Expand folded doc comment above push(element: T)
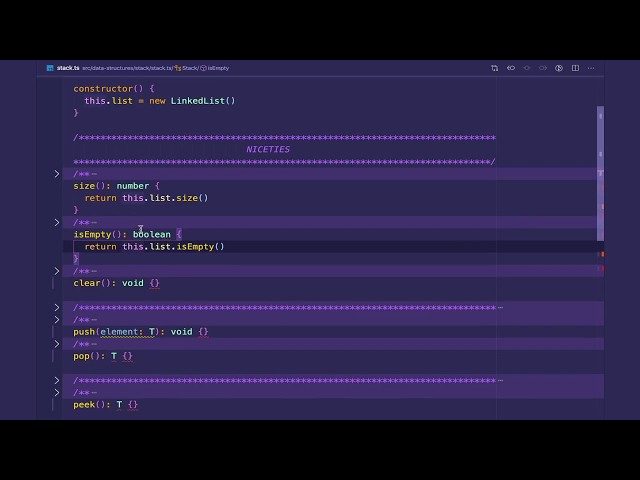 (57, 320)
